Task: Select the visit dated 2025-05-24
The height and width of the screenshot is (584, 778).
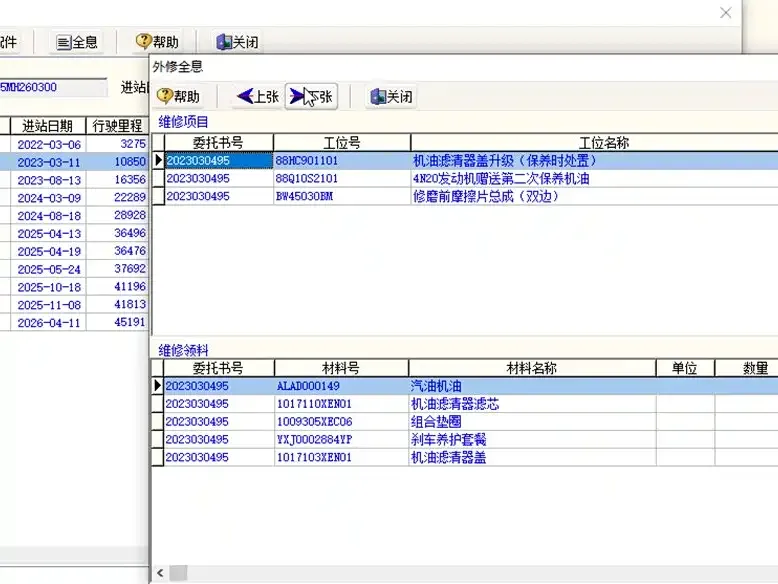Action: click(x=74, y=269)
